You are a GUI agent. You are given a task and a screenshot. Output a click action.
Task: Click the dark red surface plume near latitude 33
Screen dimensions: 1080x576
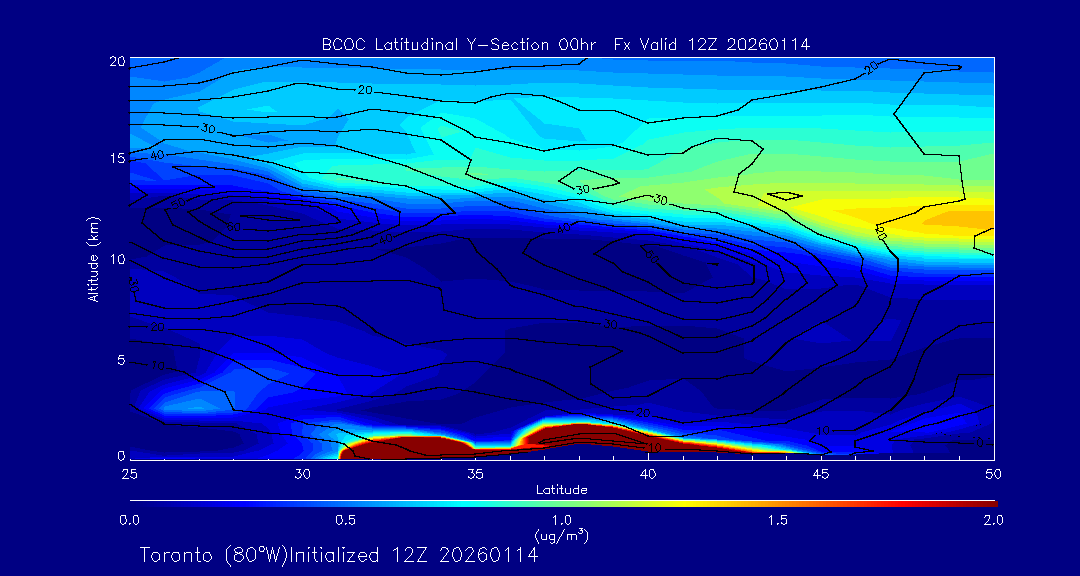click(406, 448)
